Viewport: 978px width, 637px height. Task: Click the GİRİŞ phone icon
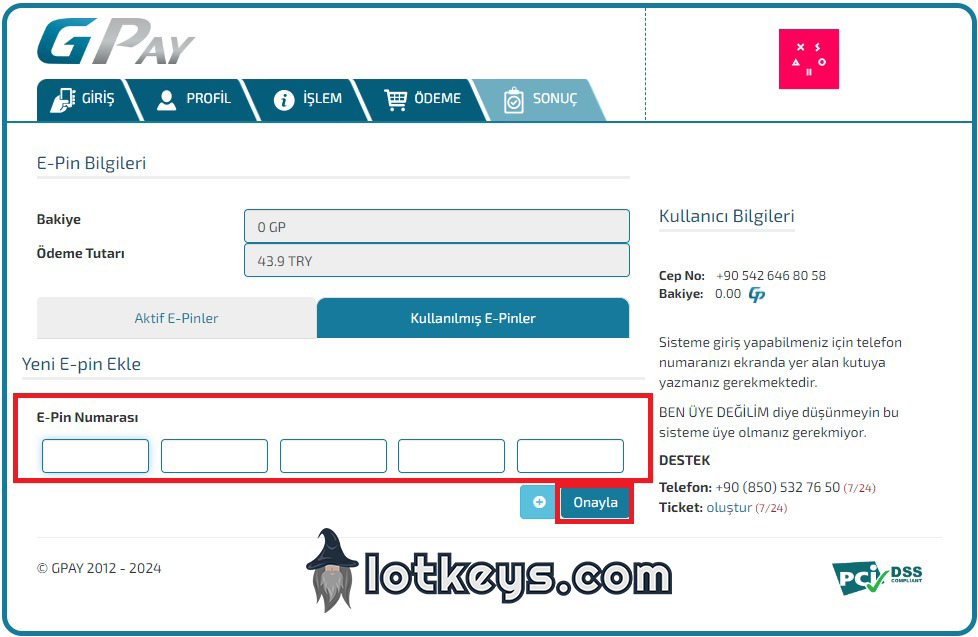(62, 100)
